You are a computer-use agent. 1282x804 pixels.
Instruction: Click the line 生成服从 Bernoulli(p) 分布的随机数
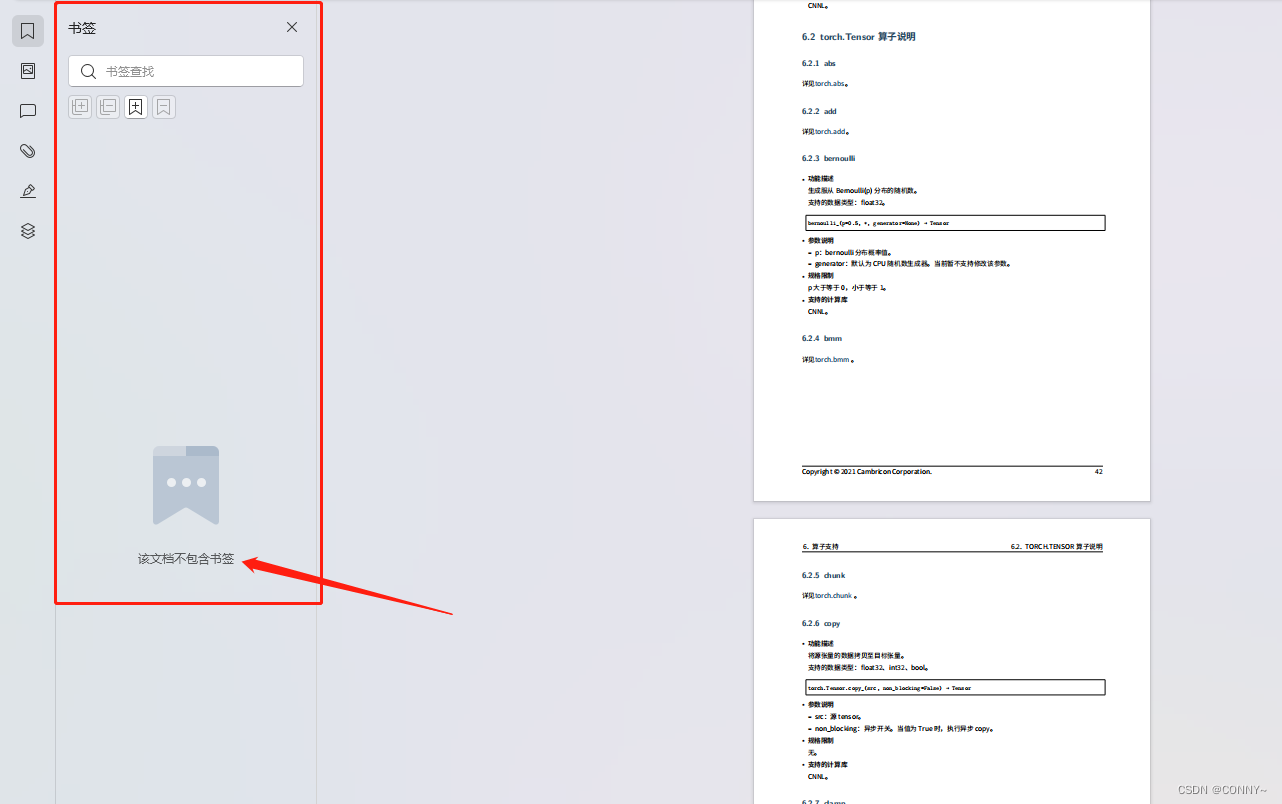(863, 190)
